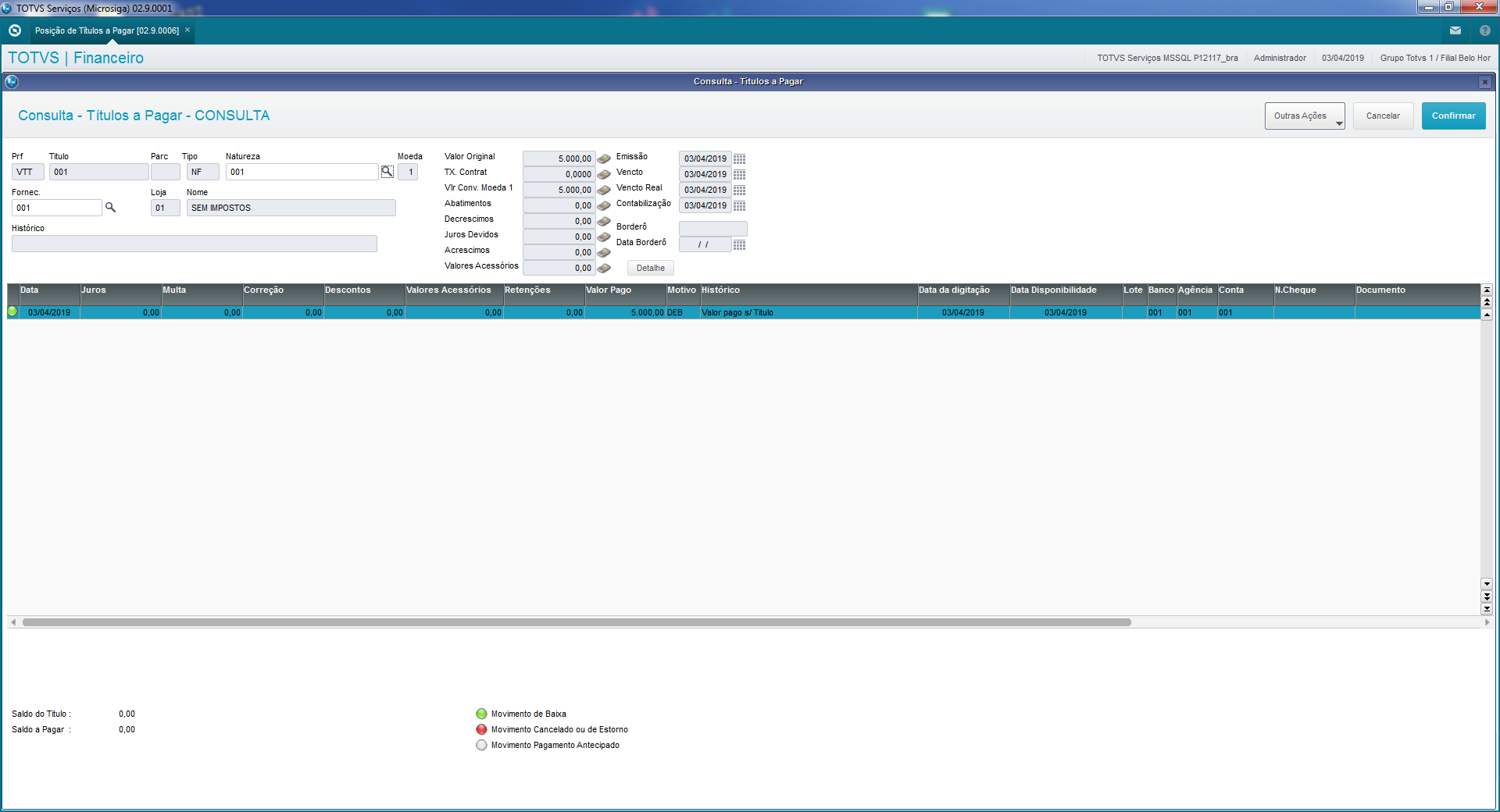Open the mail messages icon
1500x812 pixels.
(1455, 30)
